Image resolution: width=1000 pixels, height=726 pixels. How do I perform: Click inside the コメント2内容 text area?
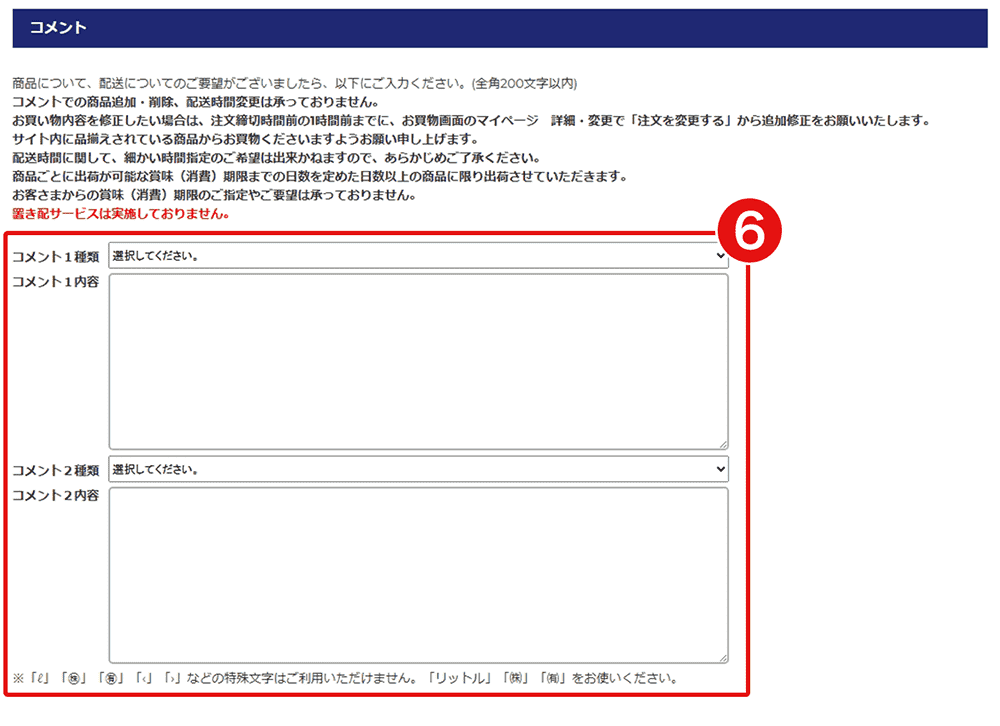click(418, 574)
